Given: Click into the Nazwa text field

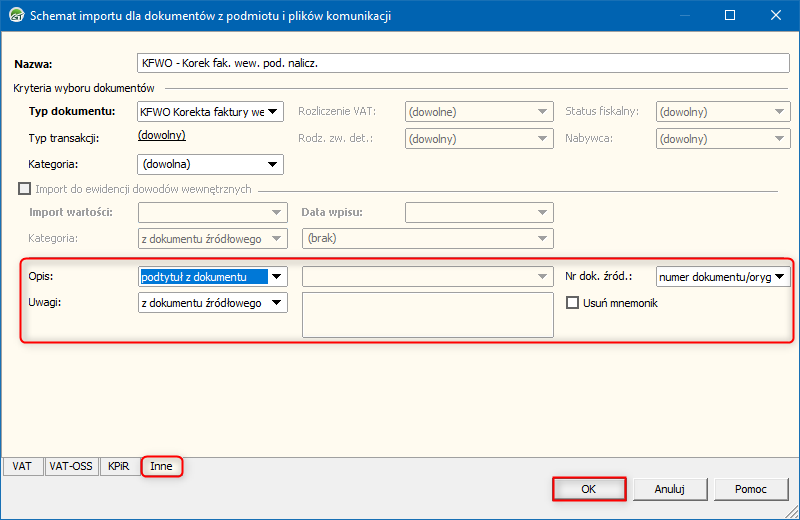Looking at the screenshot, I should [462, 63].
